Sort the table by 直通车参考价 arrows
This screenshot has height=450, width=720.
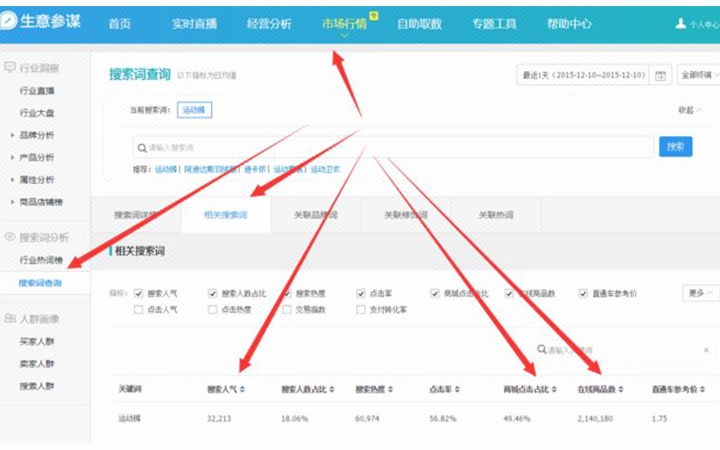coord(703,389)
